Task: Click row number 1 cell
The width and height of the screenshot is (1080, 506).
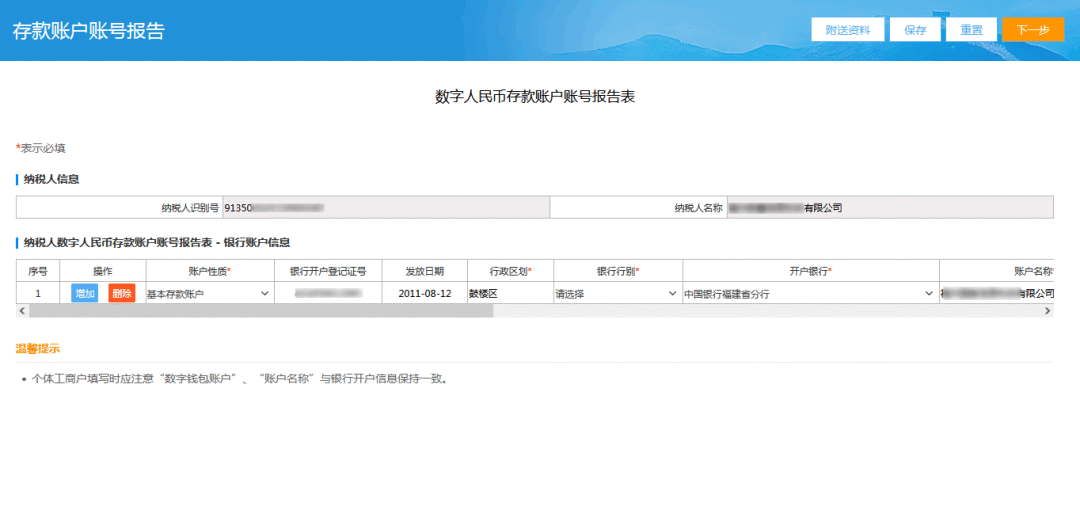Action: point(38,293)
